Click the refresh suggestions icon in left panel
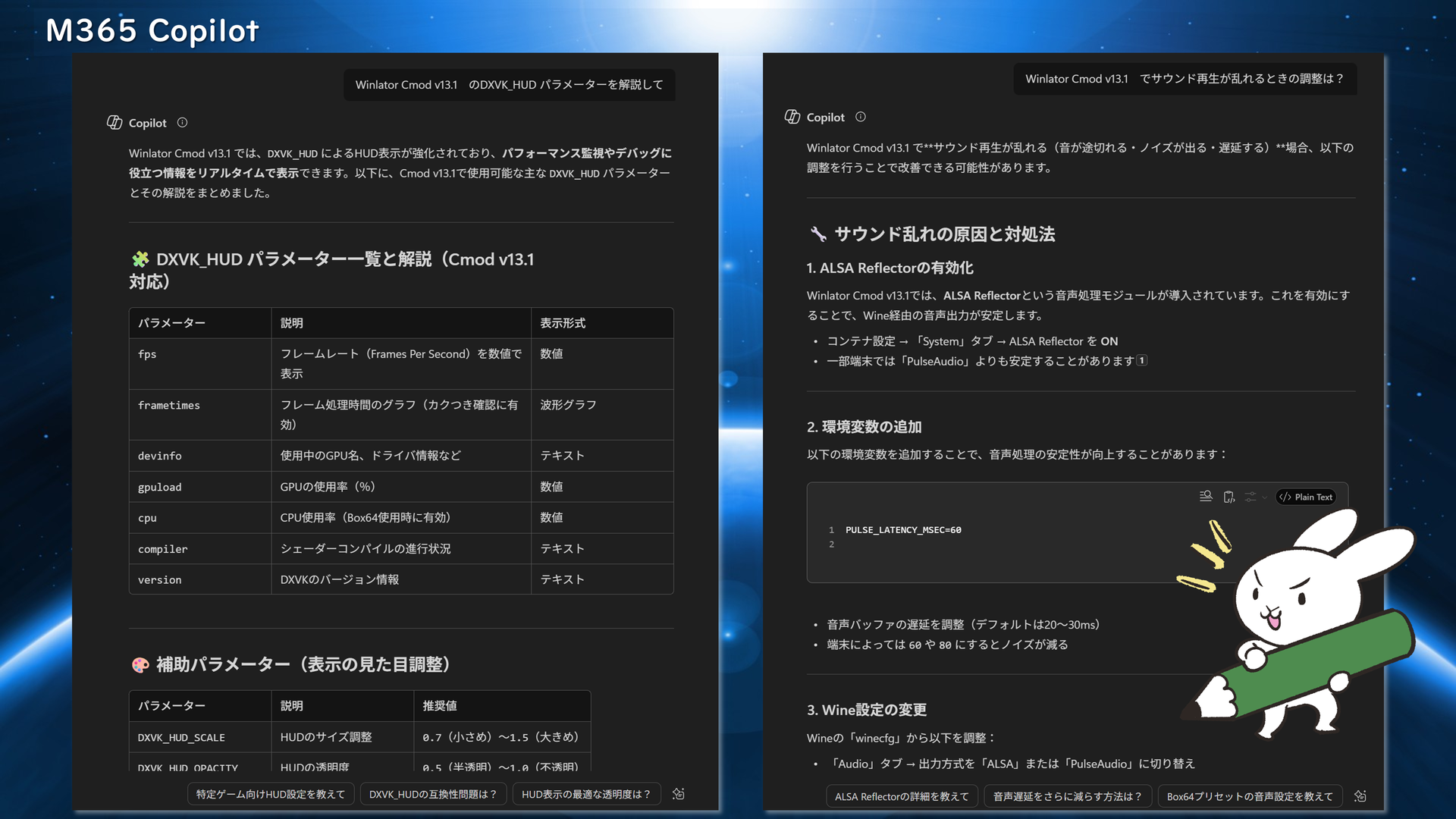 coord(679,794)
